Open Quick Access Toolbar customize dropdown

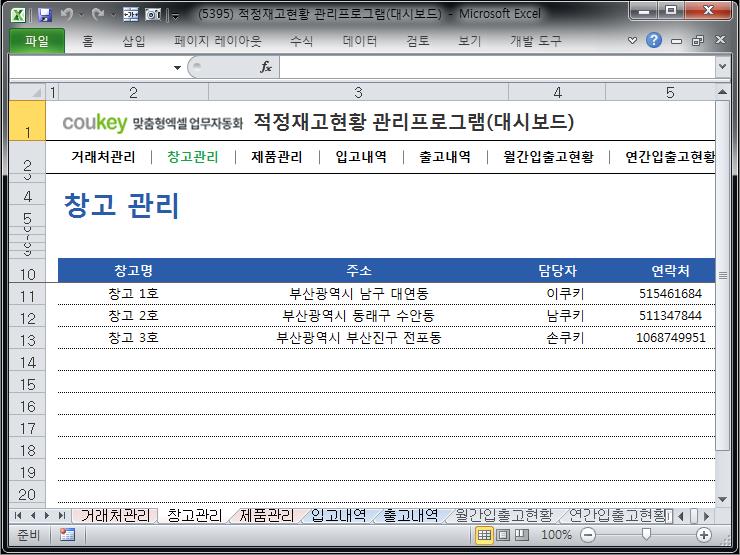[x=175, y=16]
